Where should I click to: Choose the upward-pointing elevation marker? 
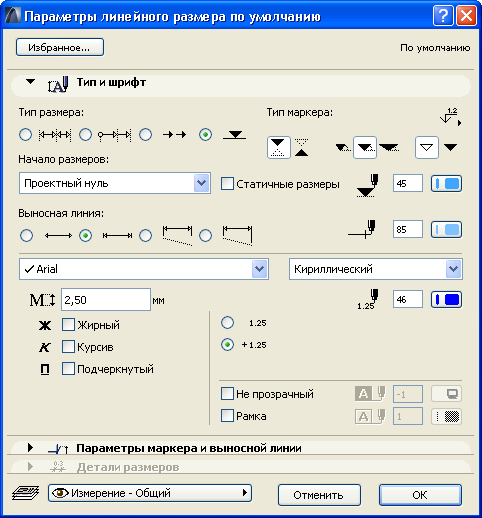click(x=302, y=148)
